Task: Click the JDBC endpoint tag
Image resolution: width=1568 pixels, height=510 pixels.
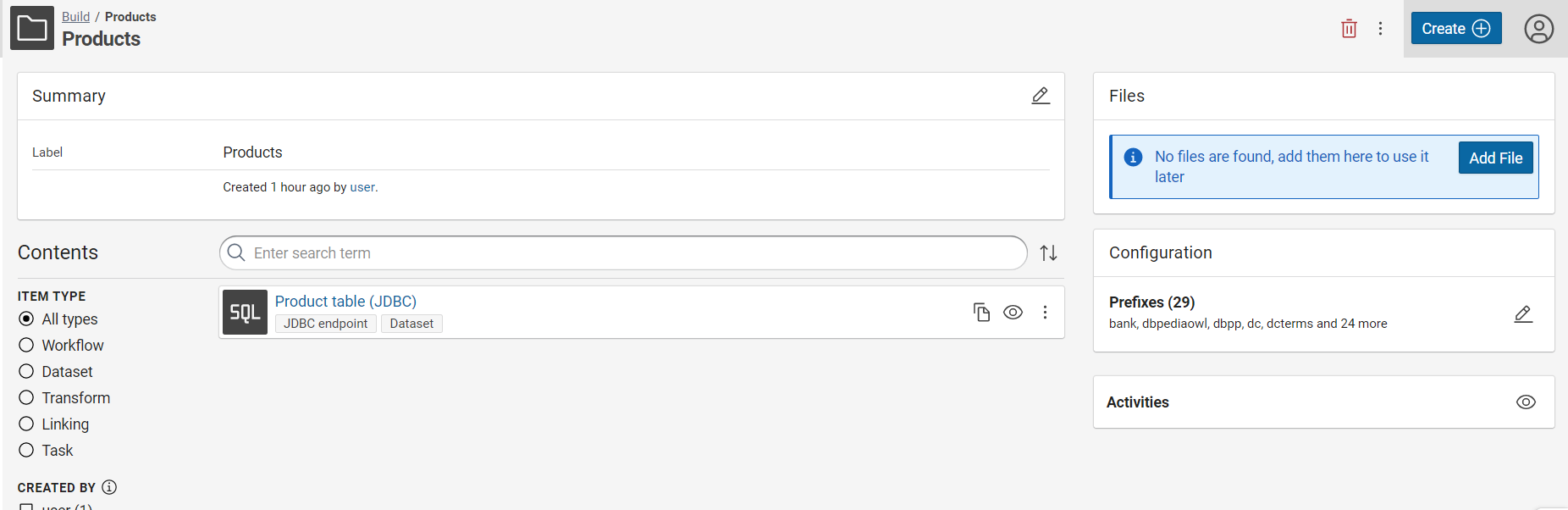Action: 325,324
